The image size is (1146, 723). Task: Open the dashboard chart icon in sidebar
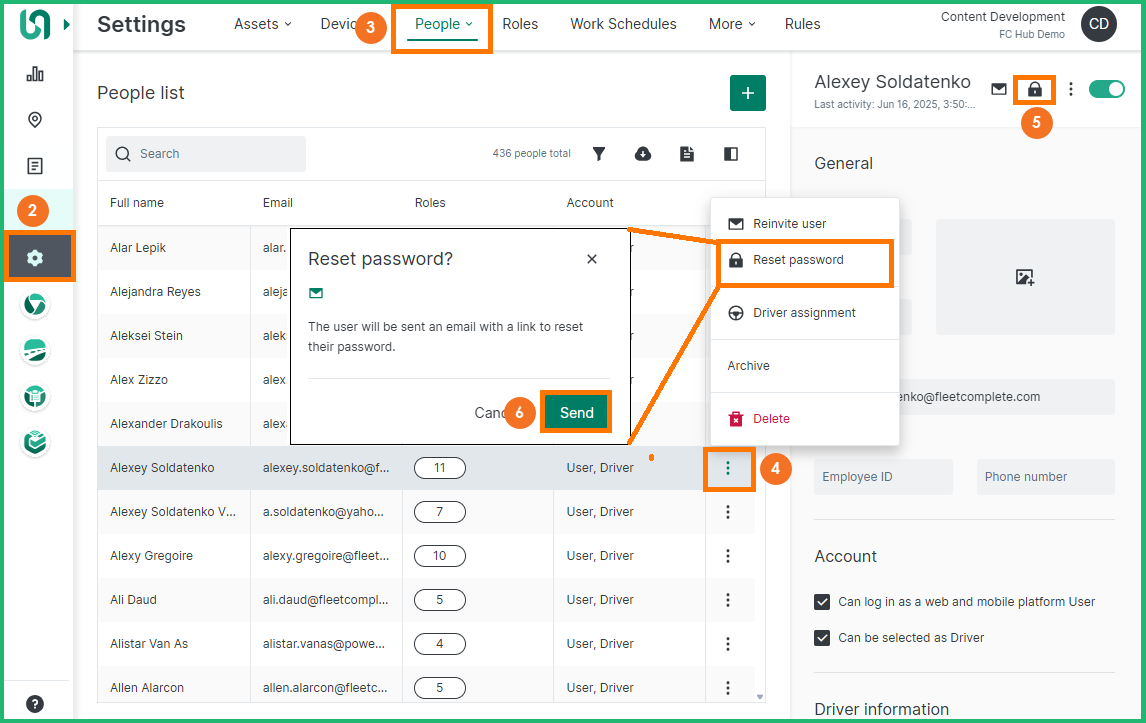pyautogui.click(x=35, y=74)
